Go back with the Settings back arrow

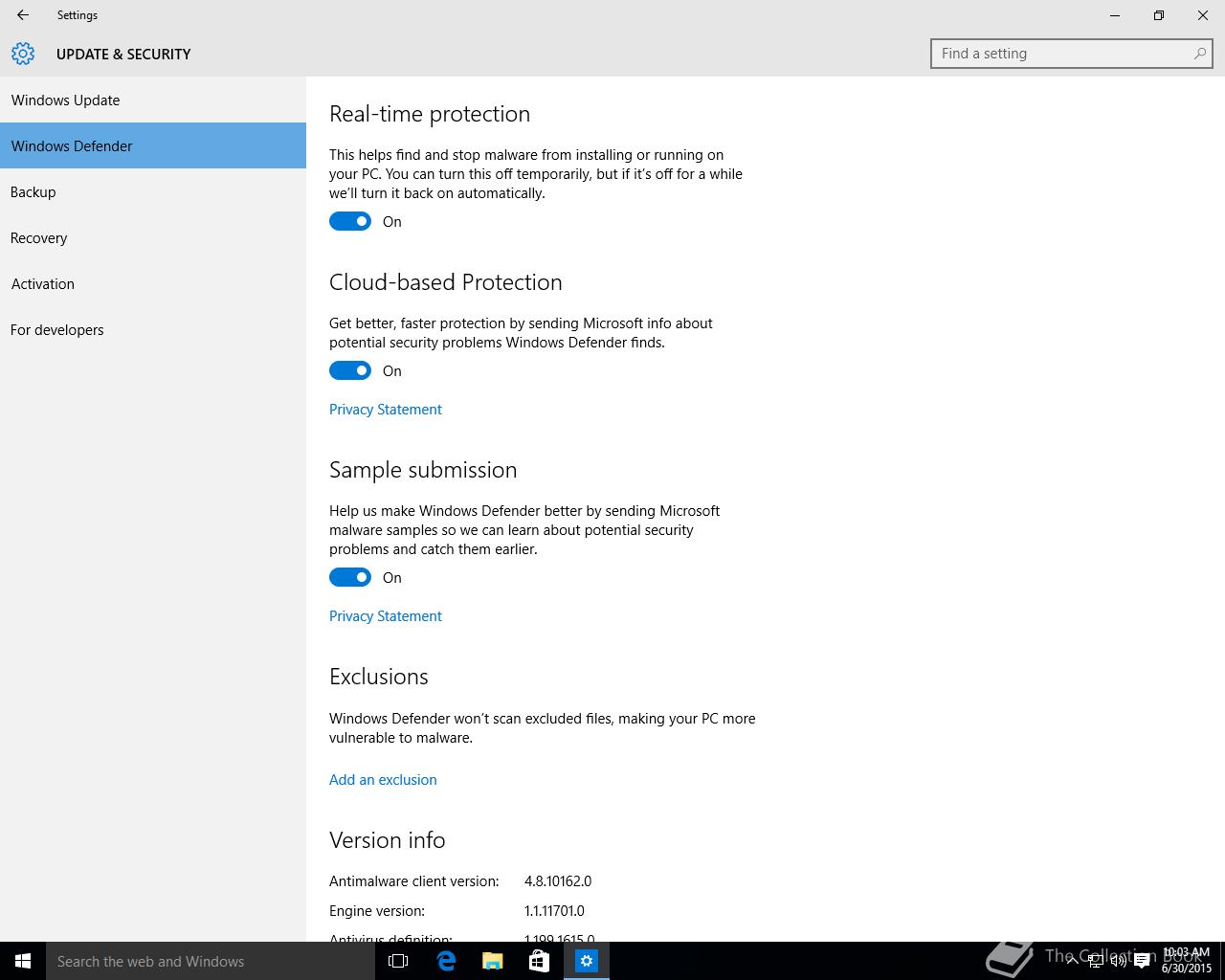[x=23, y=15]
